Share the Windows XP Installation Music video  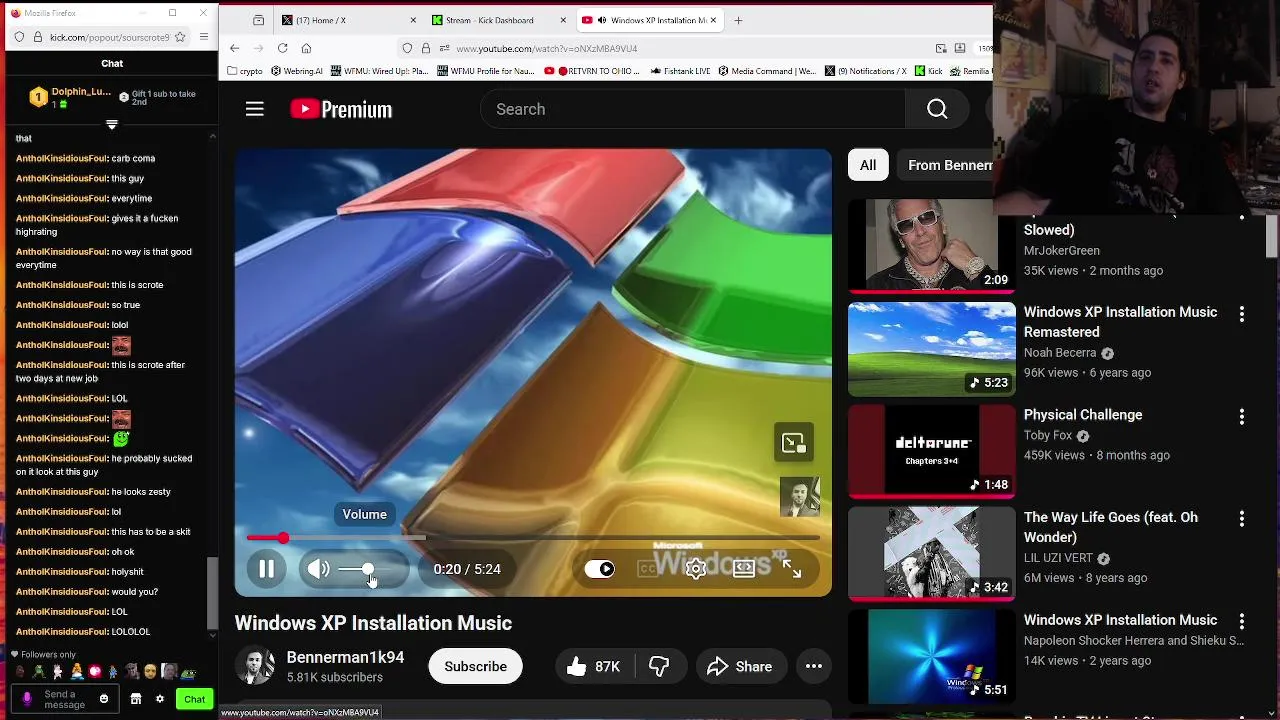tap(740, 667)
